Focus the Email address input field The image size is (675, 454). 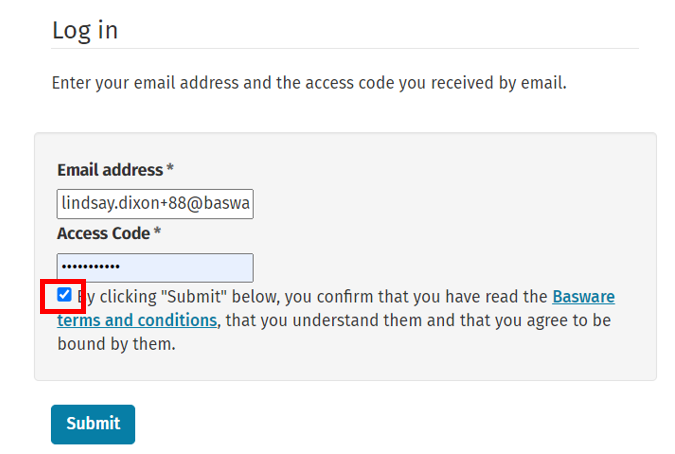[155, 204]
